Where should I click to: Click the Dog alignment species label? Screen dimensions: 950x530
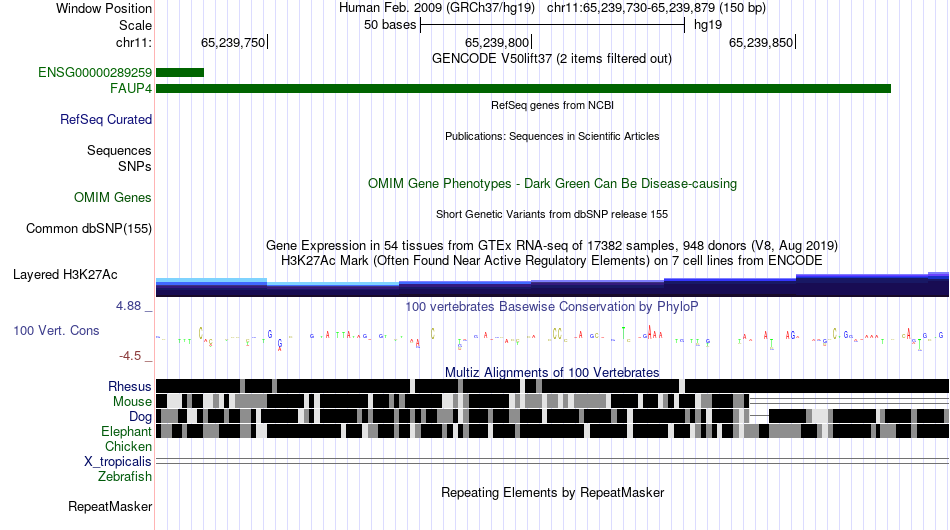[x=141, y=416]
